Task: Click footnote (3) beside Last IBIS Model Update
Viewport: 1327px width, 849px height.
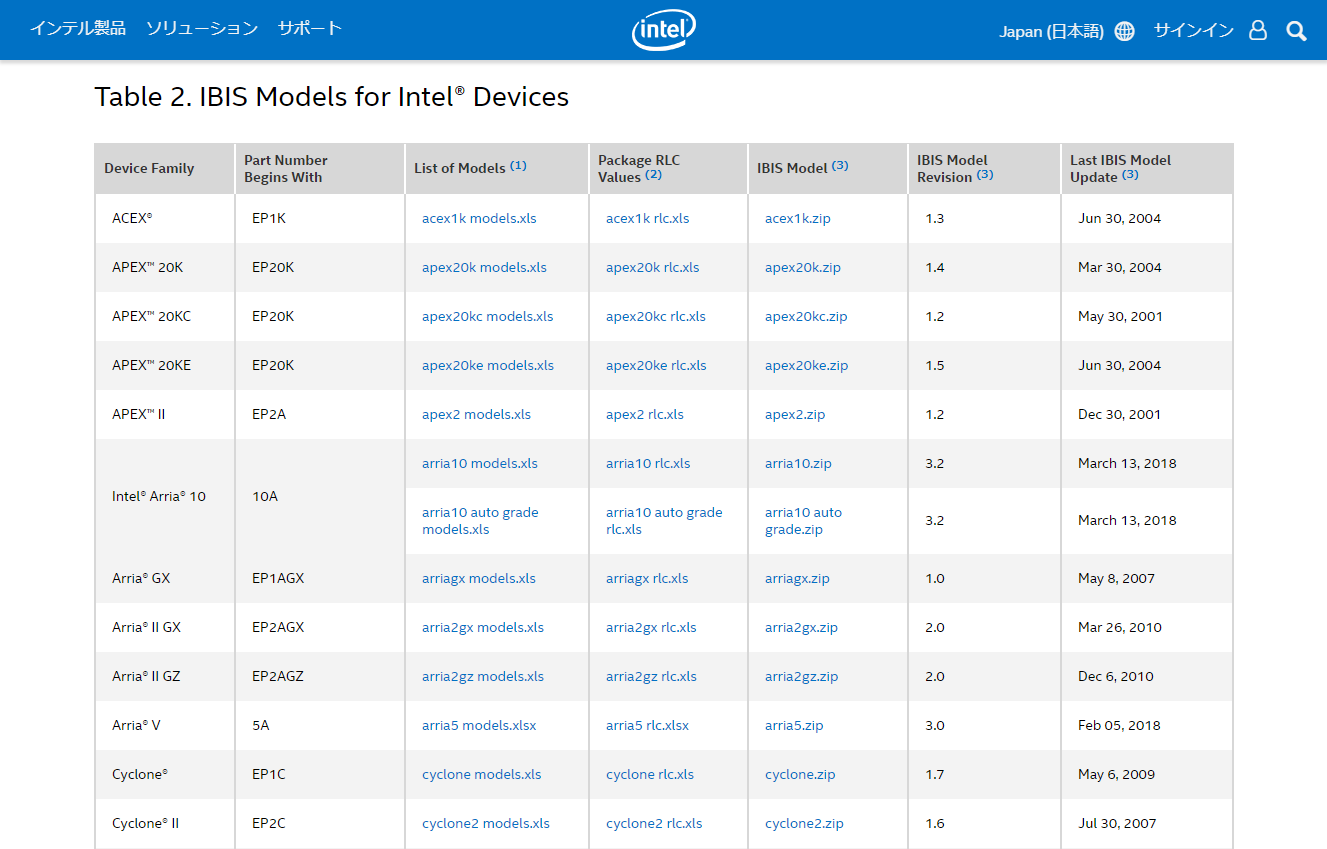Action: [1130, 174]
